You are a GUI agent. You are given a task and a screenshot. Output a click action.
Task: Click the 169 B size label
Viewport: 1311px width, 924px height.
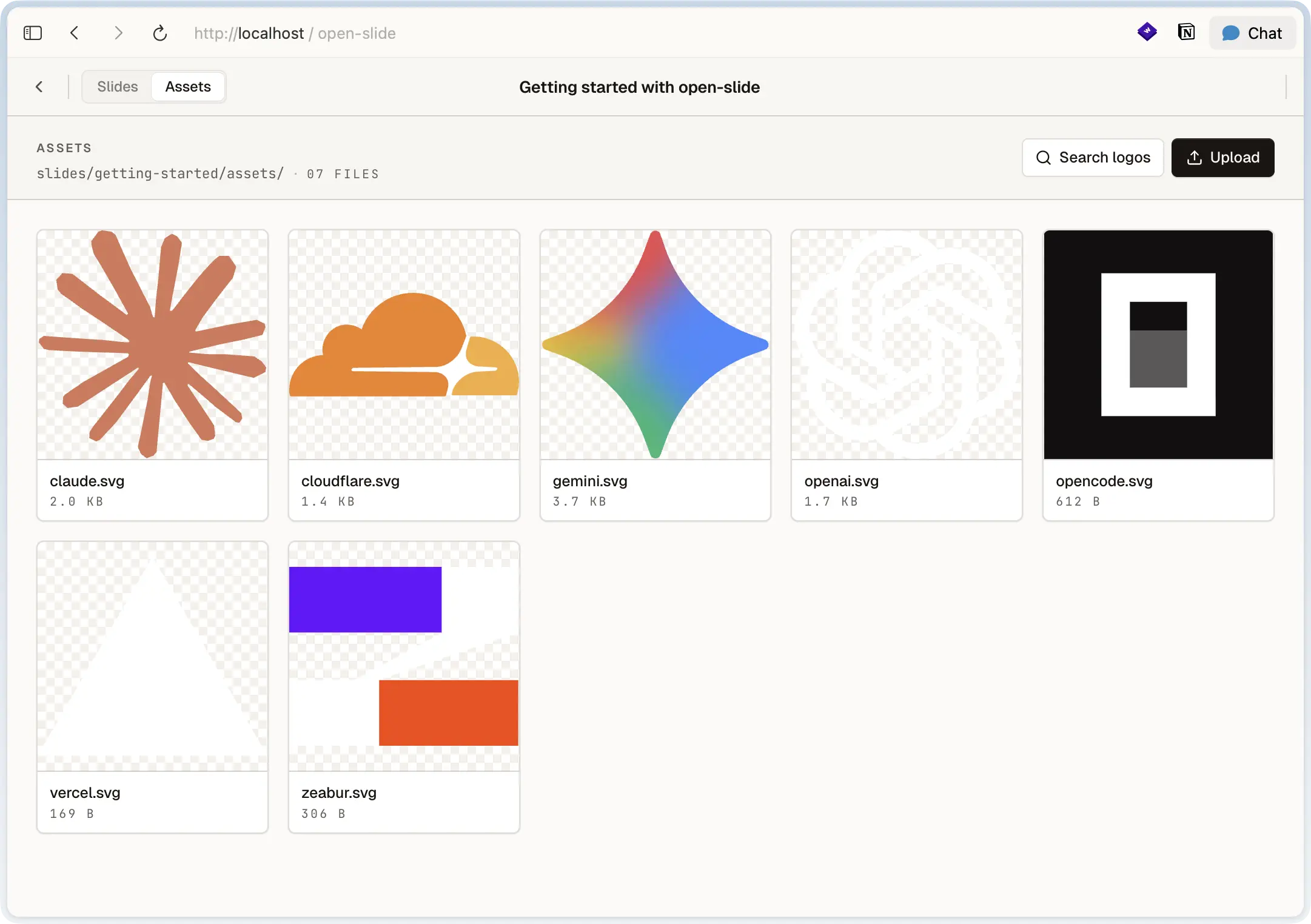(72, 814)
